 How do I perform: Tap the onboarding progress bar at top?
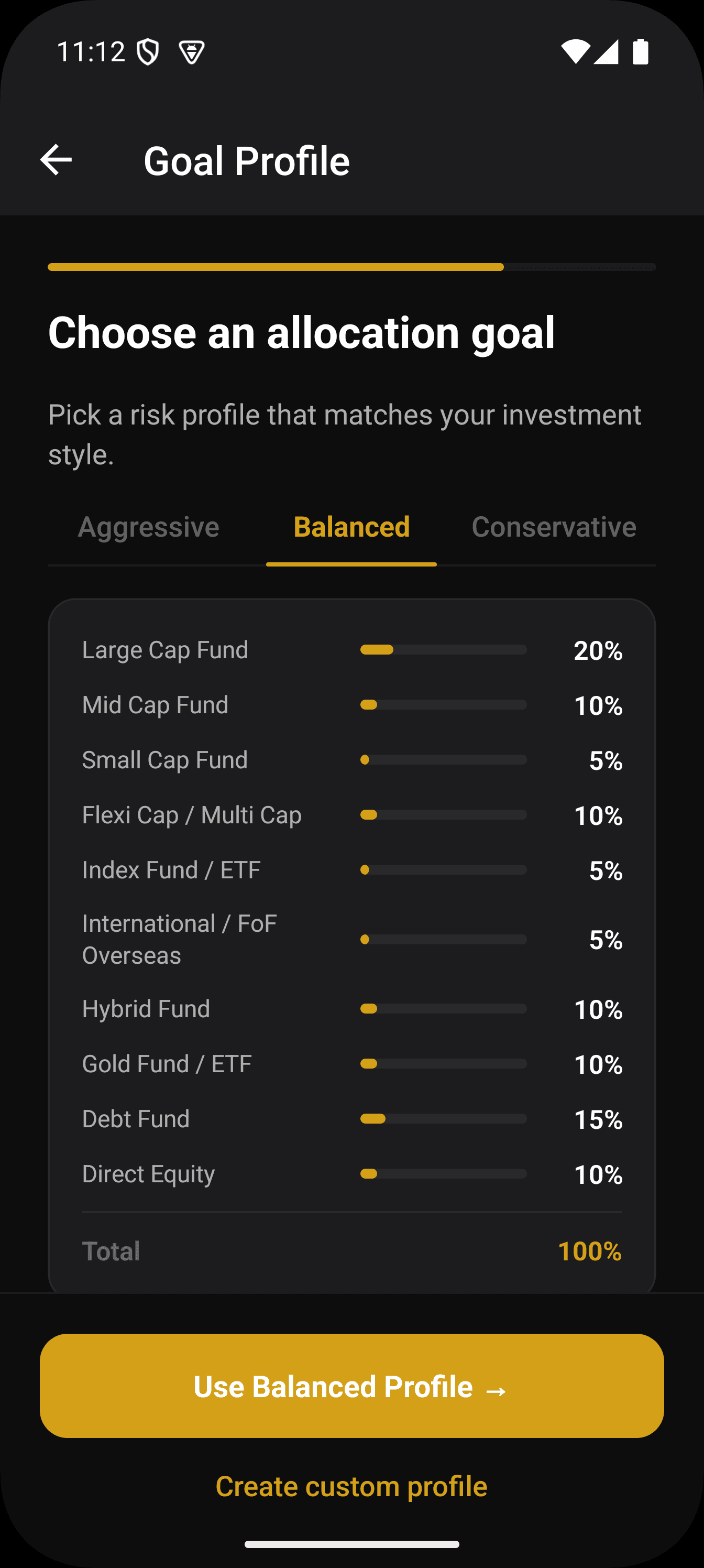click(351, 267)
